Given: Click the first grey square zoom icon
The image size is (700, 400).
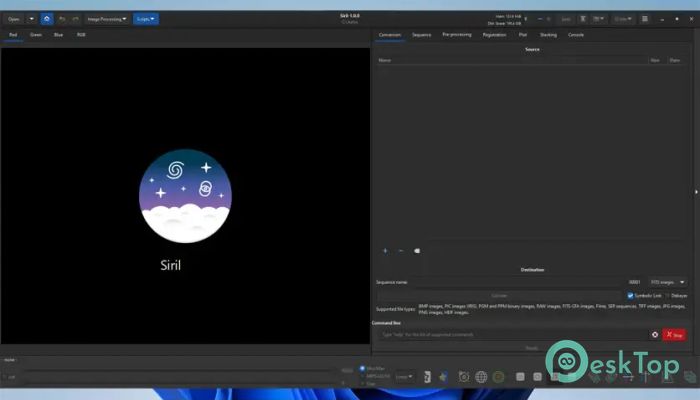Looking at the screenshot, I should pos(520,377).
